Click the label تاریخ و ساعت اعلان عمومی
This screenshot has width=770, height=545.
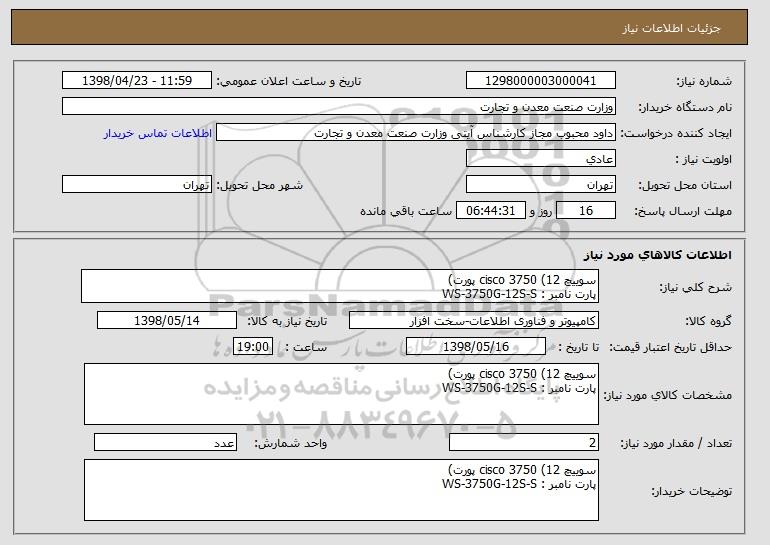point(289,81)
